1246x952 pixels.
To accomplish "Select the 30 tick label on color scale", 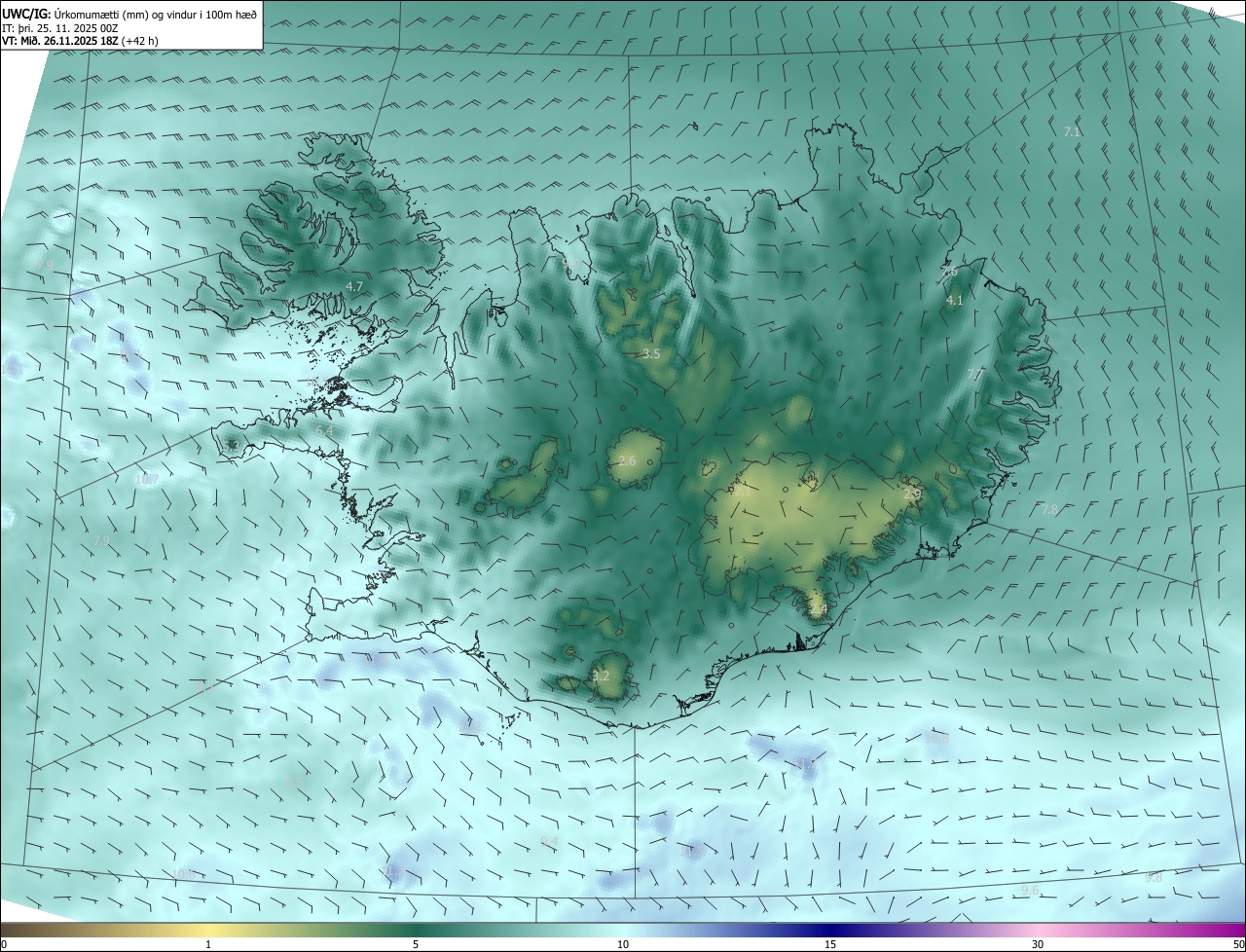I will coord(1038,945).
